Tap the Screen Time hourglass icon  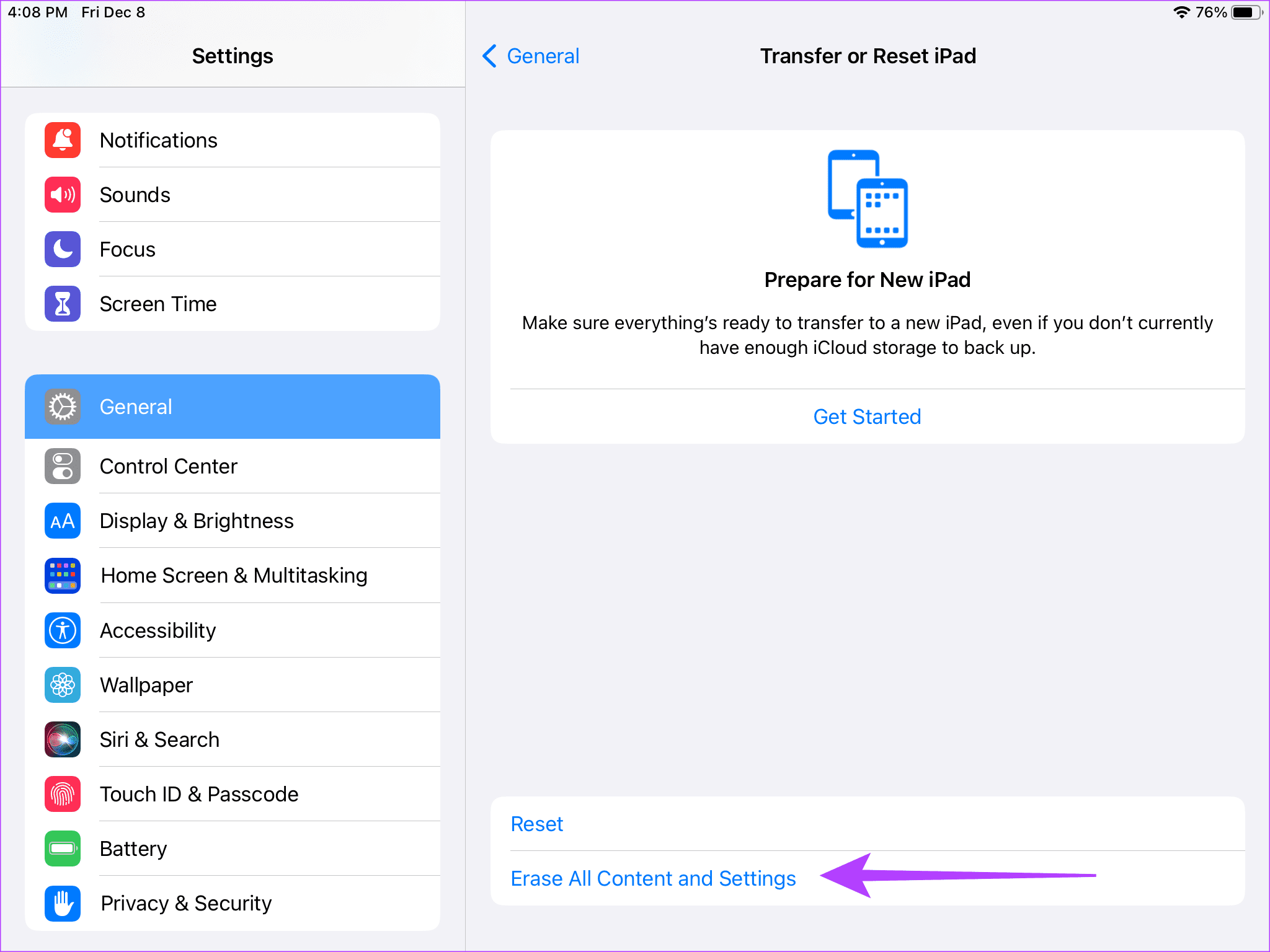[63, 304]
